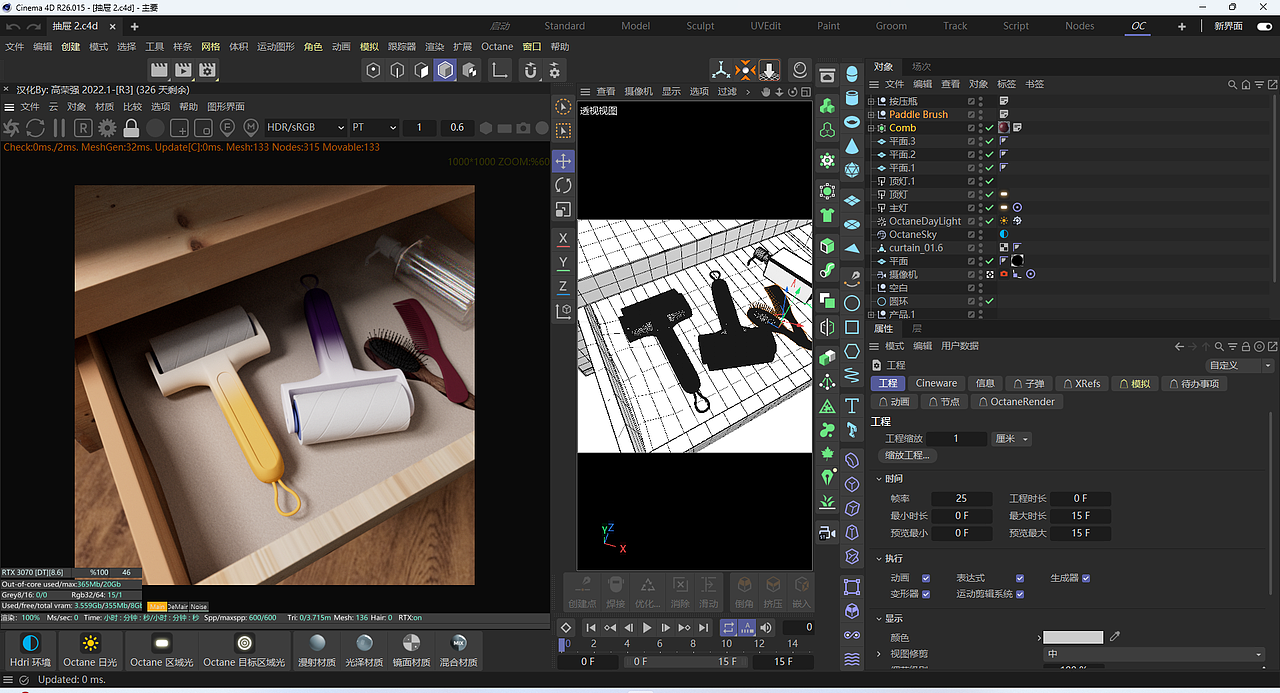This screenshot has height=693, width=1280.
Task: Toggle the X axis lock
Action: pos(563,238)
